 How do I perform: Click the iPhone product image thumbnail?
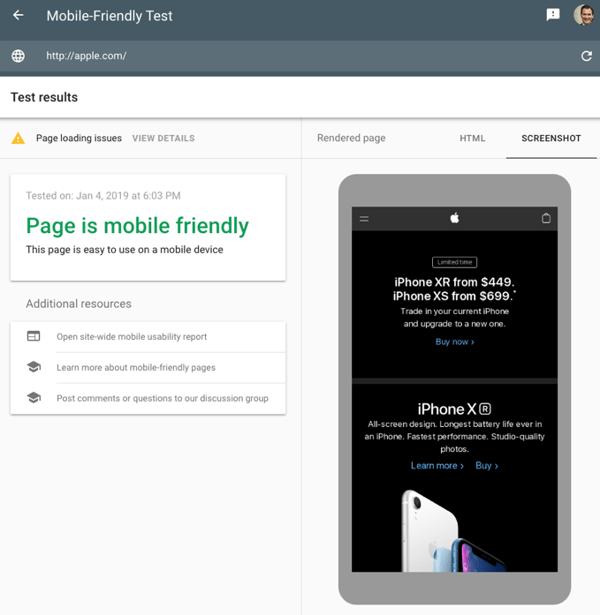click(455, 530)
